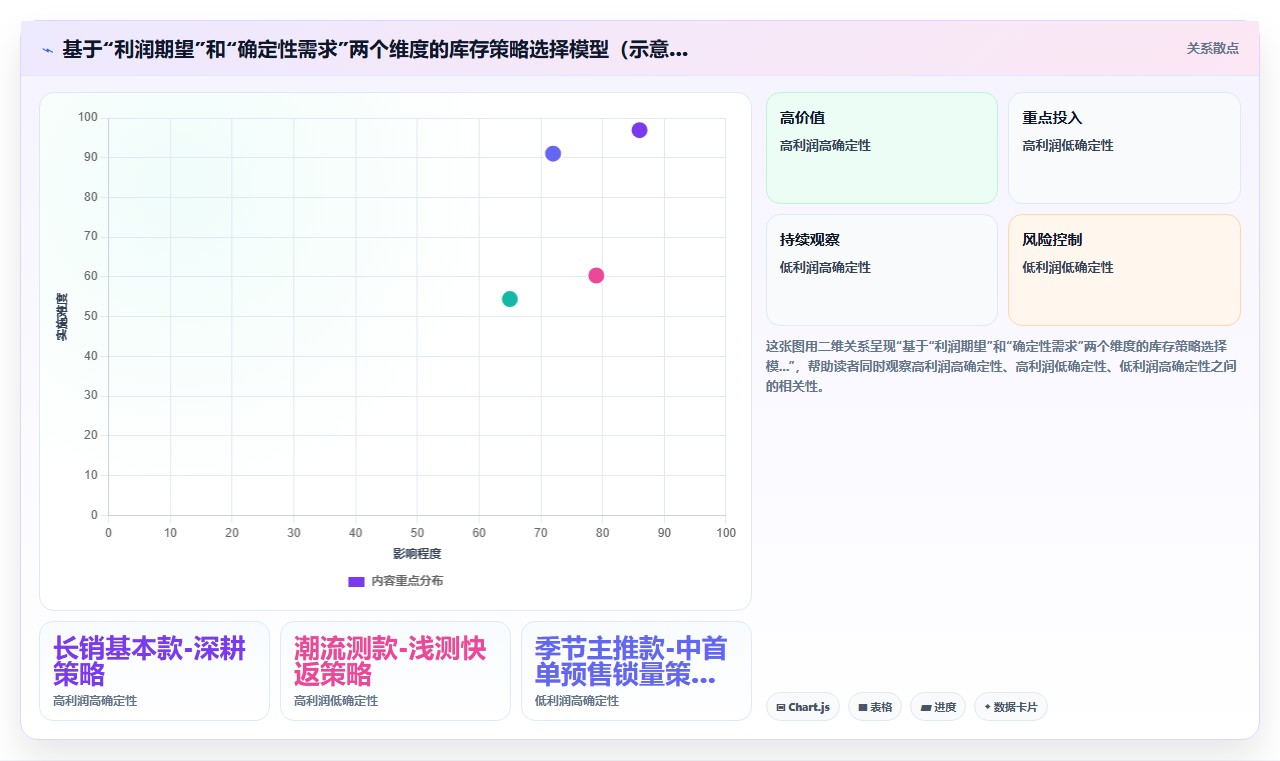Screen dimensions: 1280x761
Task: Click the Chart.js tag
Action: 803,707
